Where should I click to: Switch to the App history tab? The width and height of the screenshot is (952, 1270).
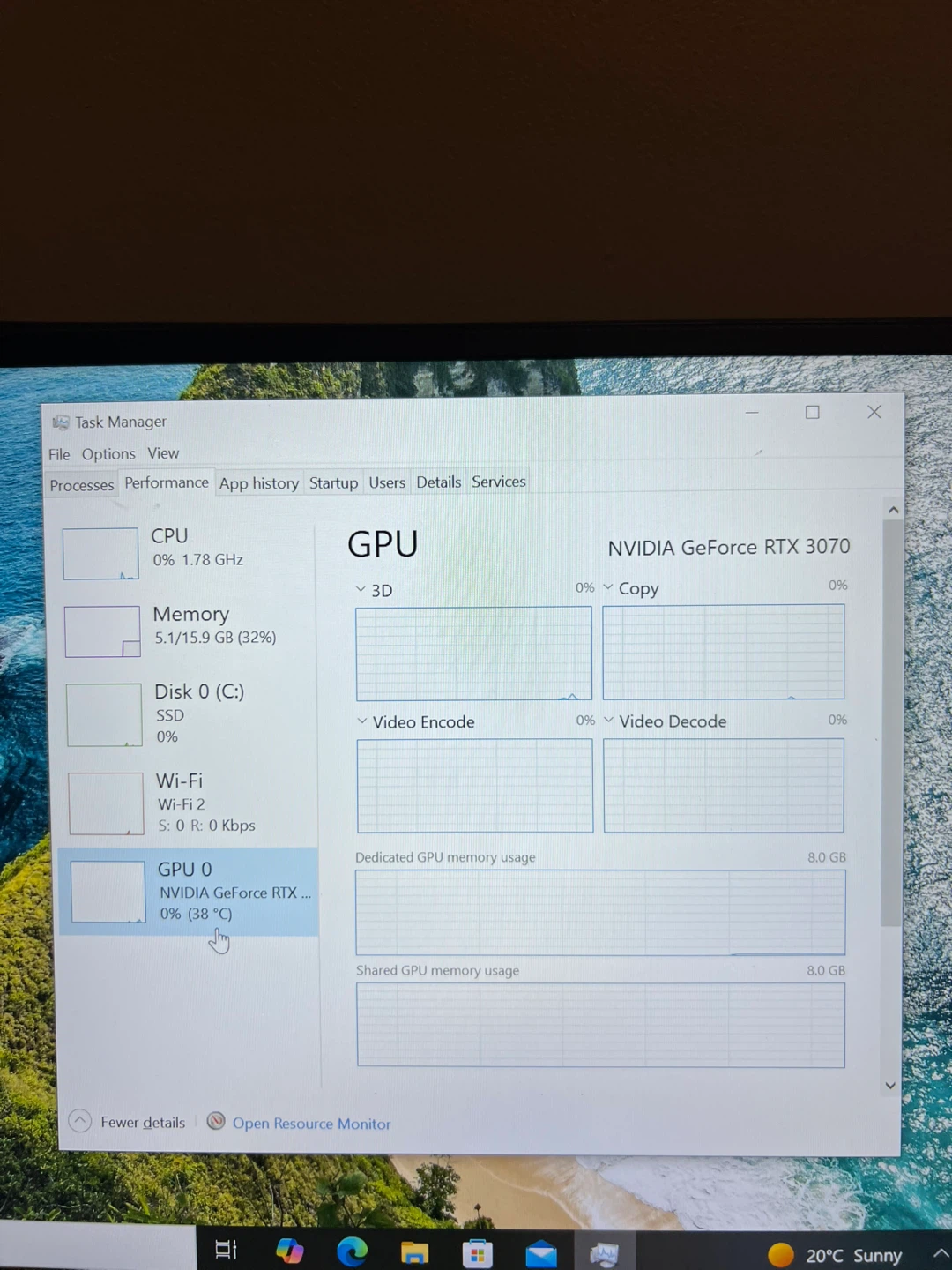click(x=259, y=483)
